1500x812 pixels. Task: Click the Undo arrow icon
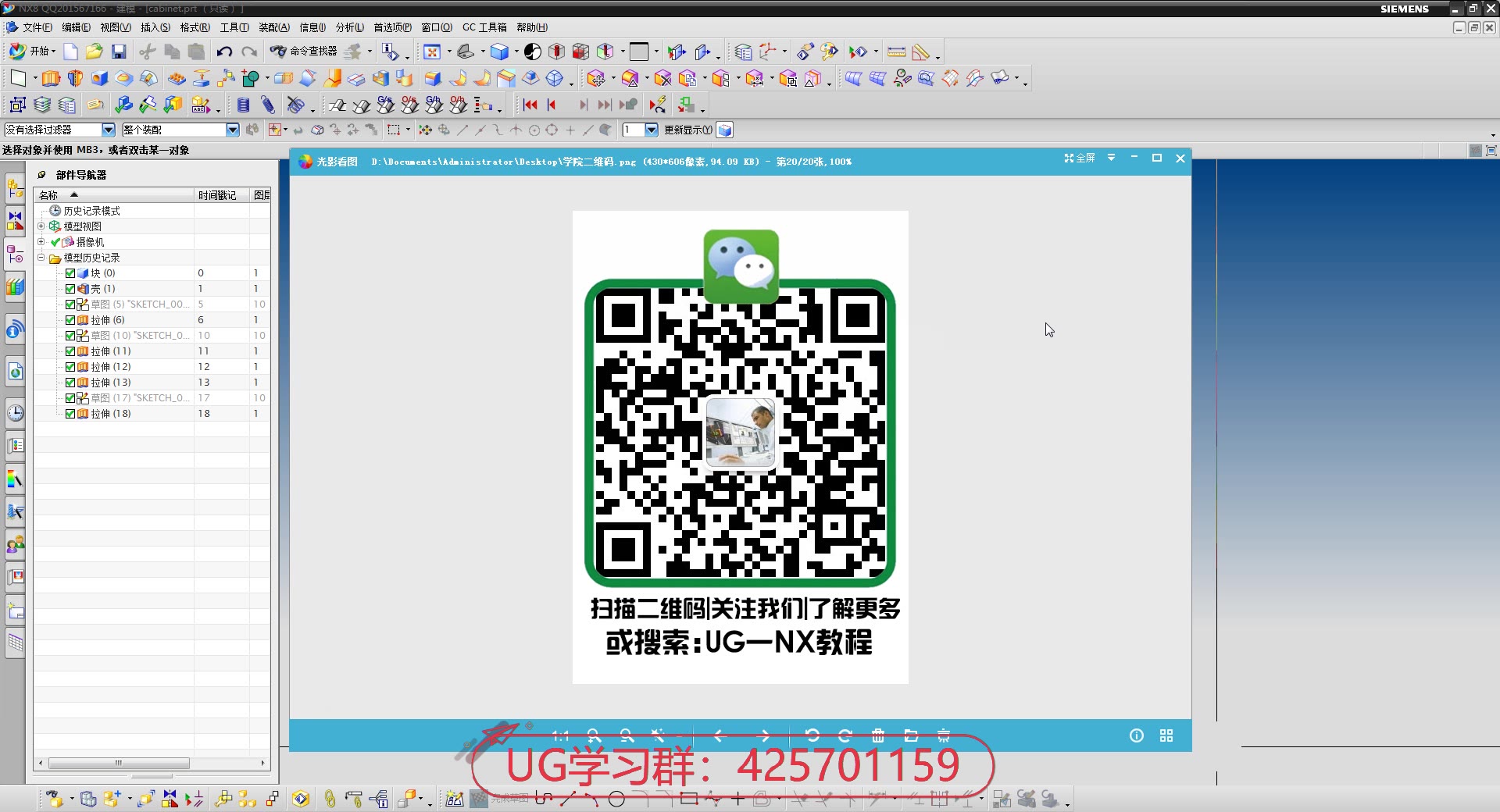click(x=224, y=52)
